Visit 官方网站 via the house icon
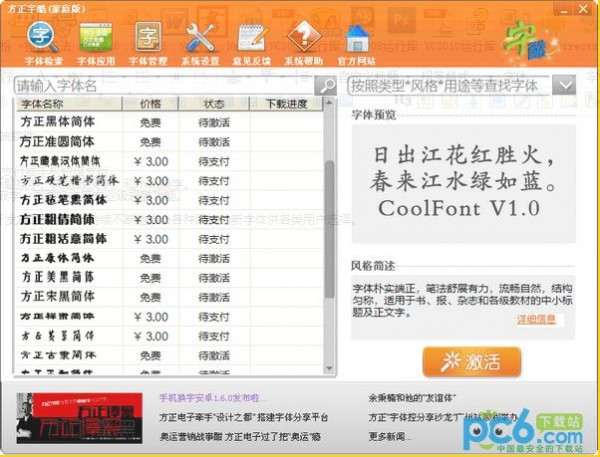Viewport: 600px width, 457px height. coord(357,43)
